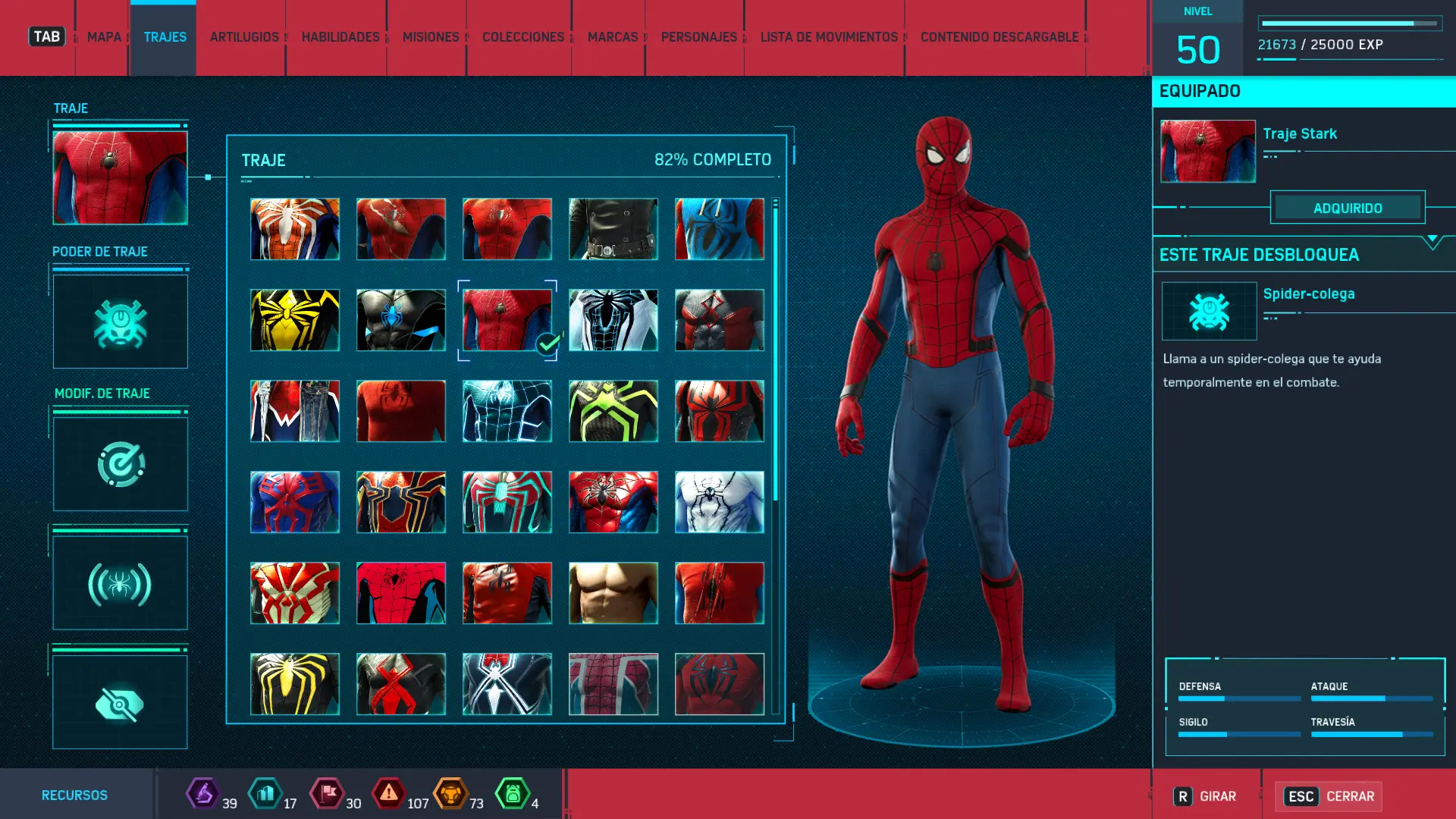1456x819 pixels.
Task: Open the Spider-colega suit power slot
Action: (120, 322)
